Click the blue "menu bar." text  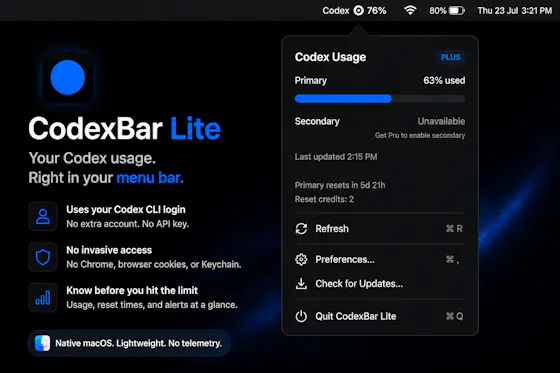pyautogui.click(x=150, y=178)
